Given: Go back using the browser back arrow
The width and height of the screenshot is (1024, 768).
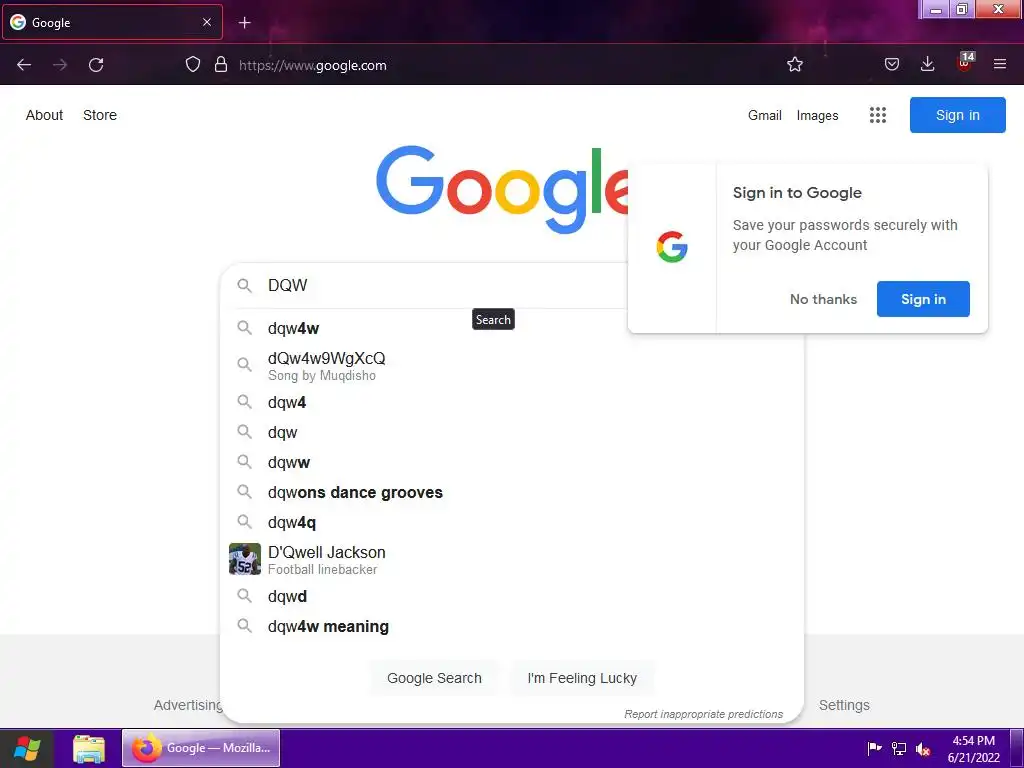Looking at the screenshot, I should 24,65.
